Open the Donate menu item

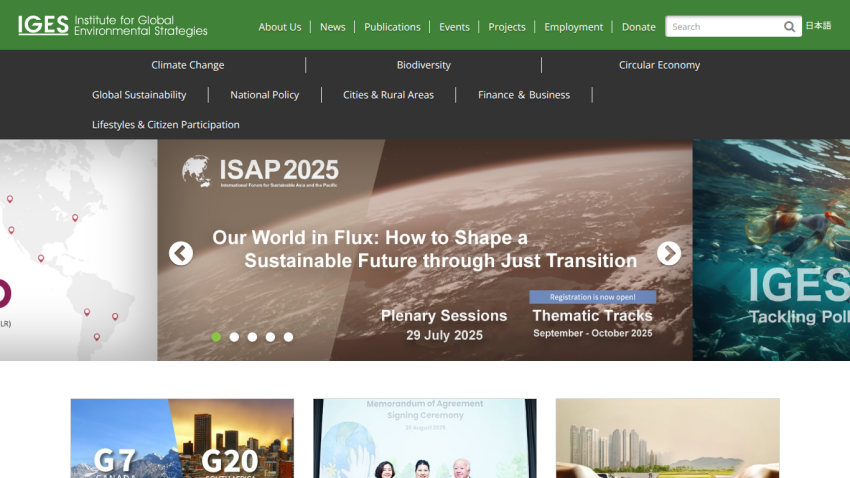[x=639, y=27]
